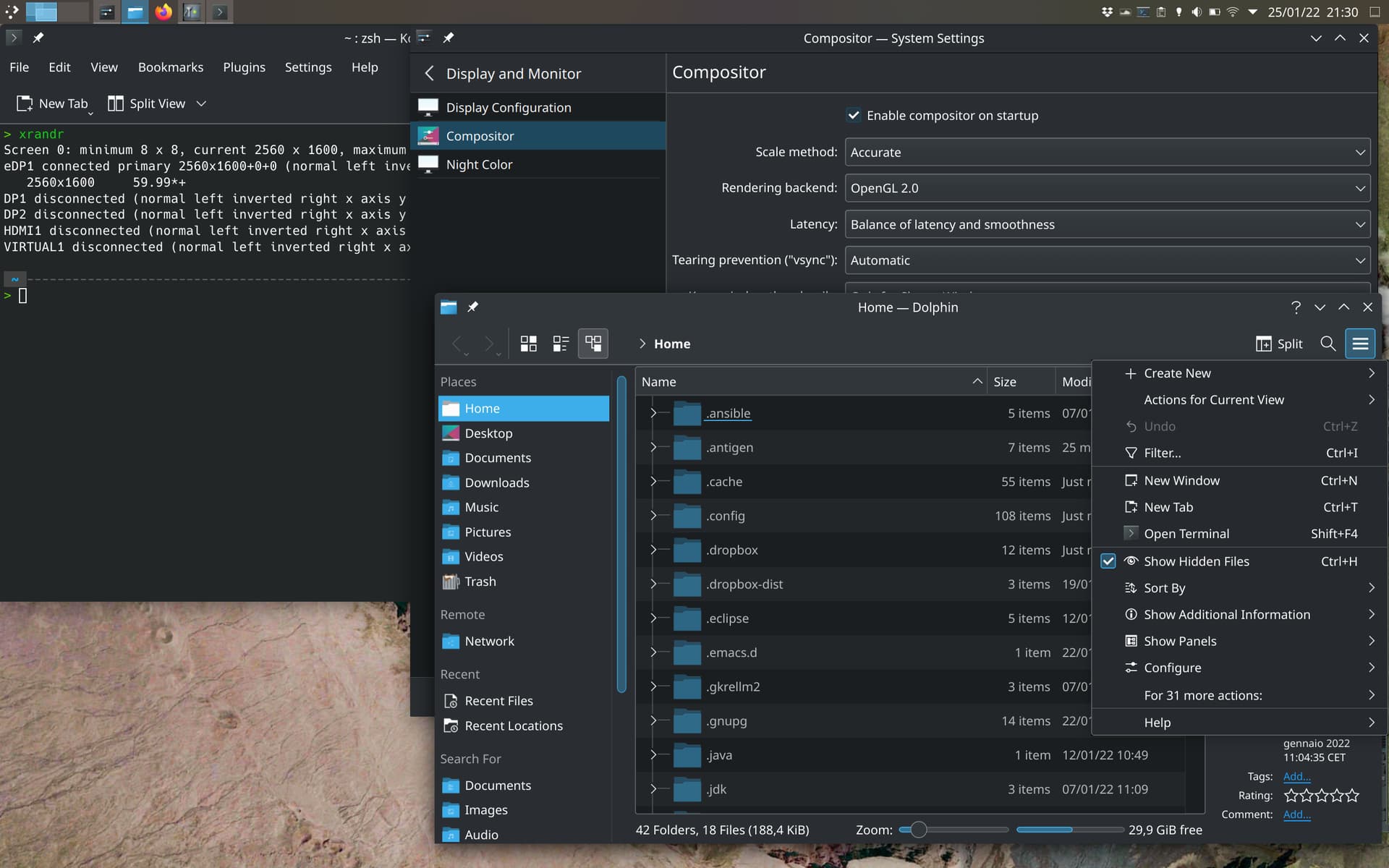Screen dimensions: 1389x868
Task: Open the Bookmarks menu in Konsole
Action: tap(170, 67)
